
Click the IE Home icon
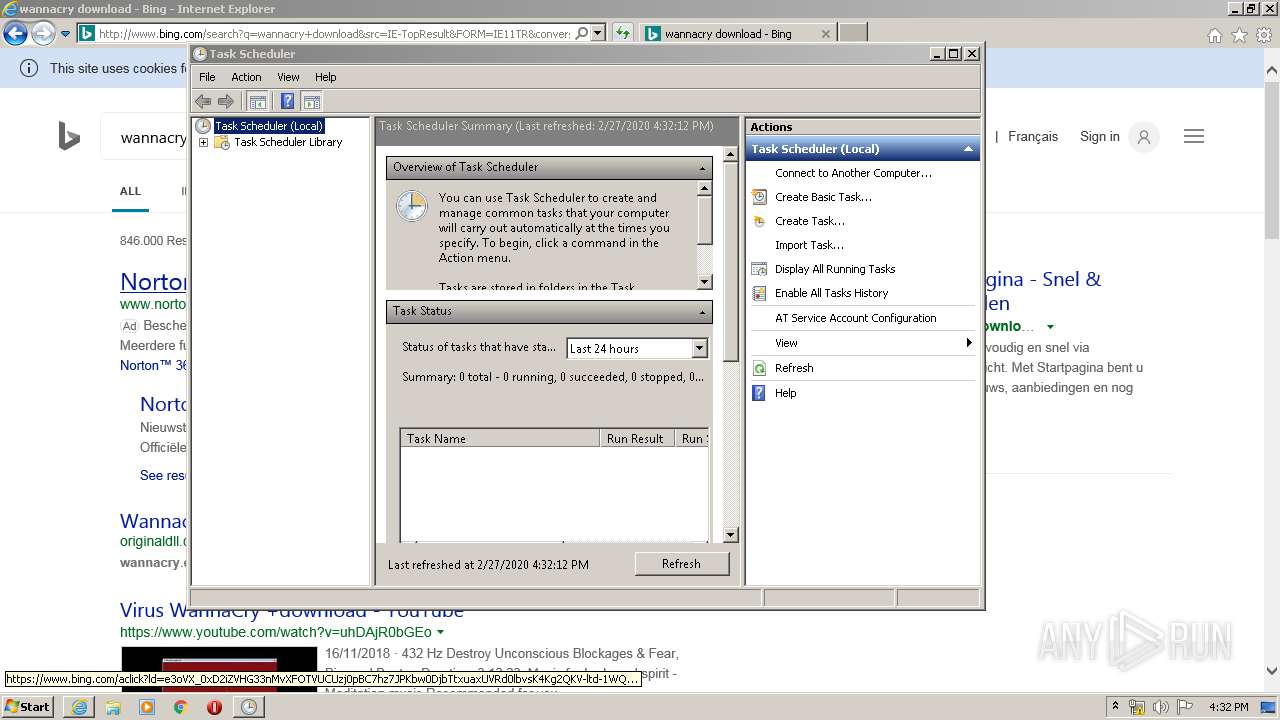tap(1214, 35)
